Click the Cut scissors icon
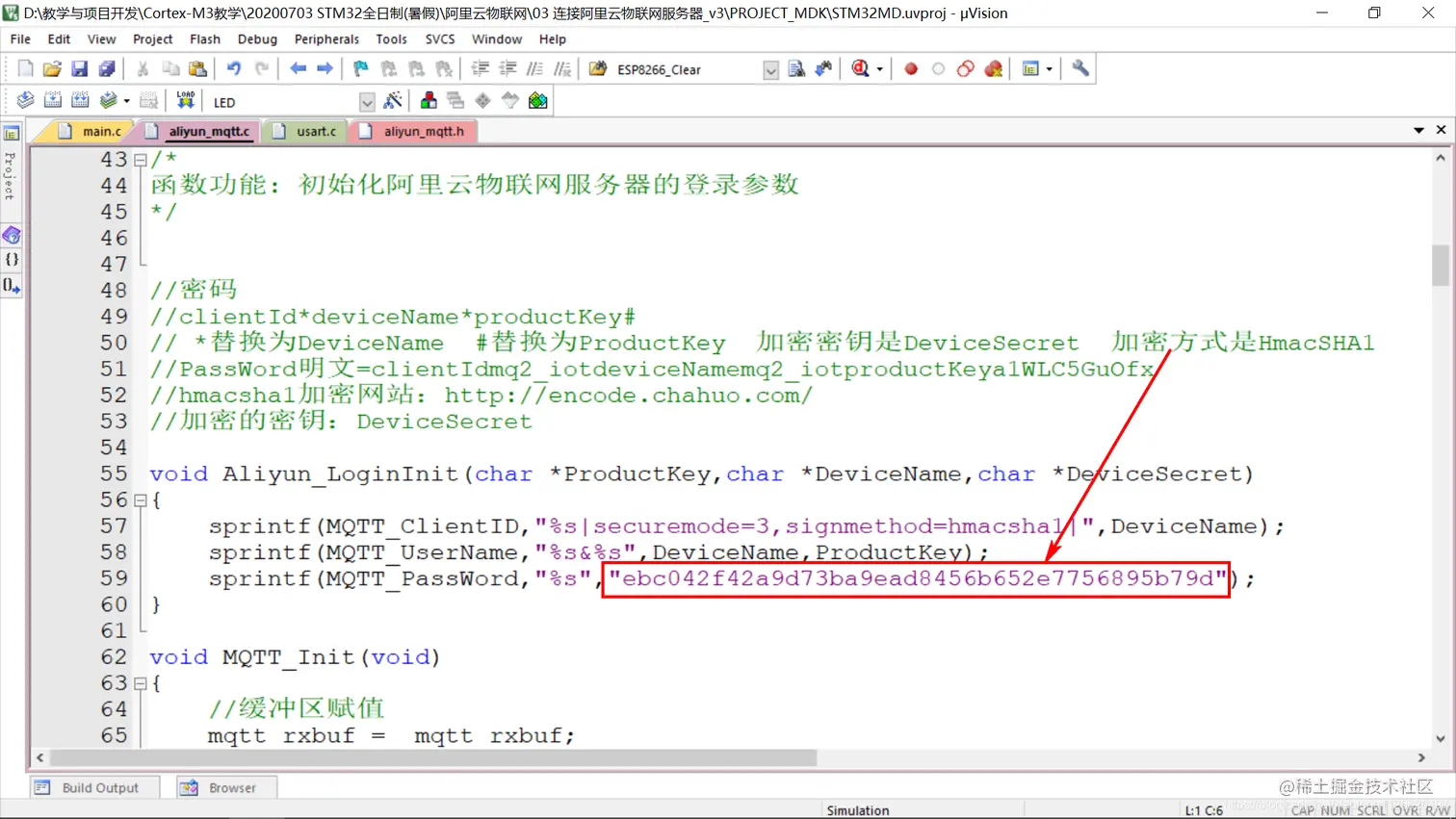 tap(143, 69)
